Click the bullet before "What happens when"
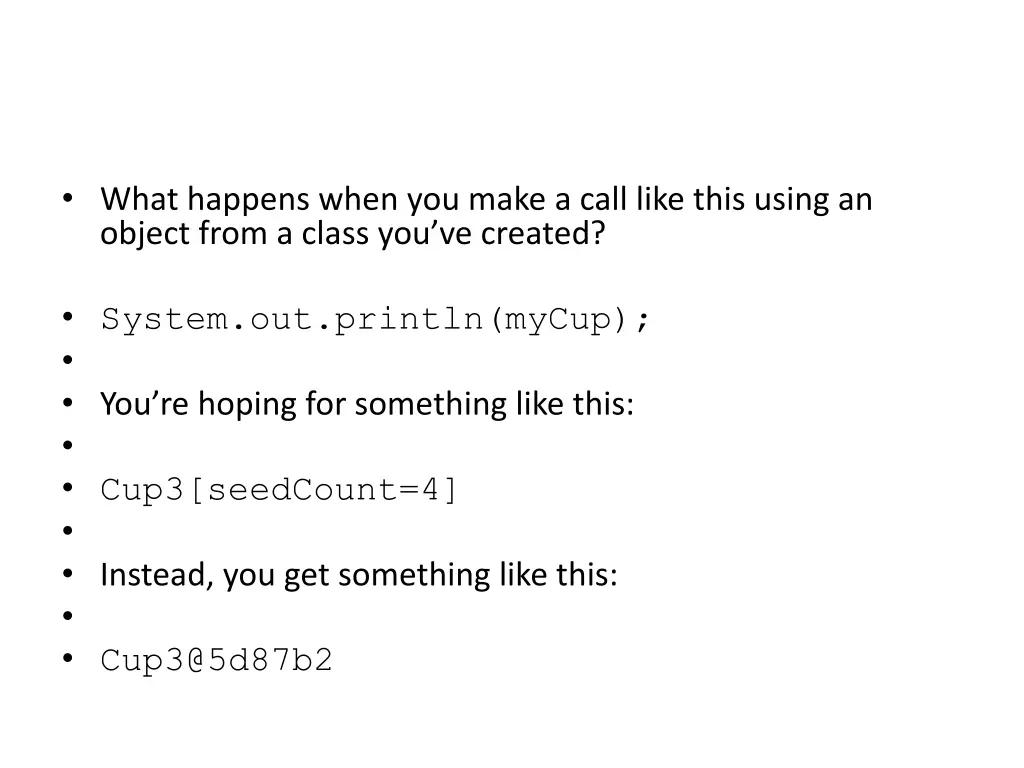1024x768 pixels. pos(68,197)
